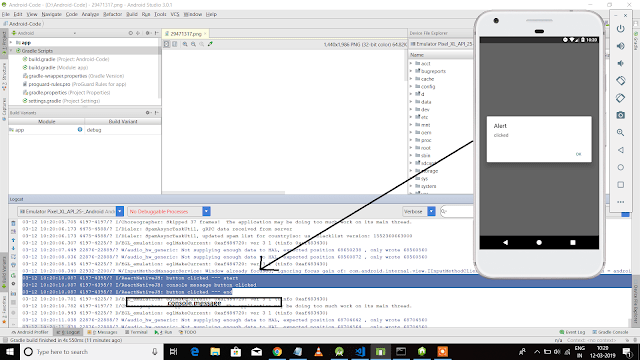Click Logcat search input field

click(457, 211)
